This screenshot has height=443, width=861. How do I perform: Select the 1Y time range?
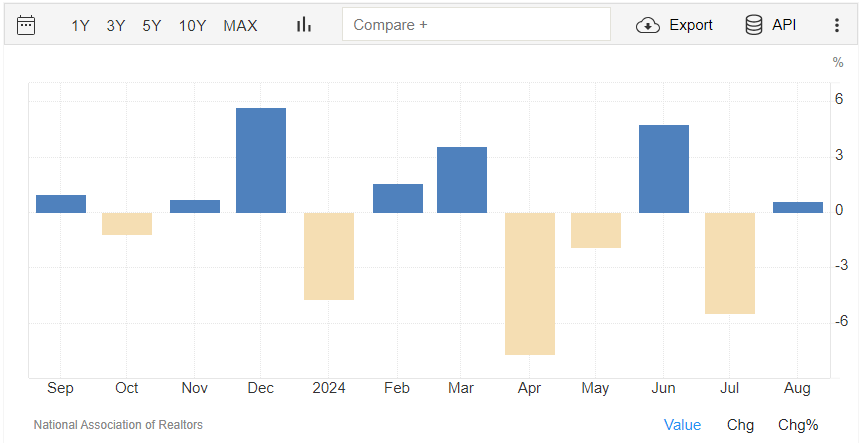(80, 26)
